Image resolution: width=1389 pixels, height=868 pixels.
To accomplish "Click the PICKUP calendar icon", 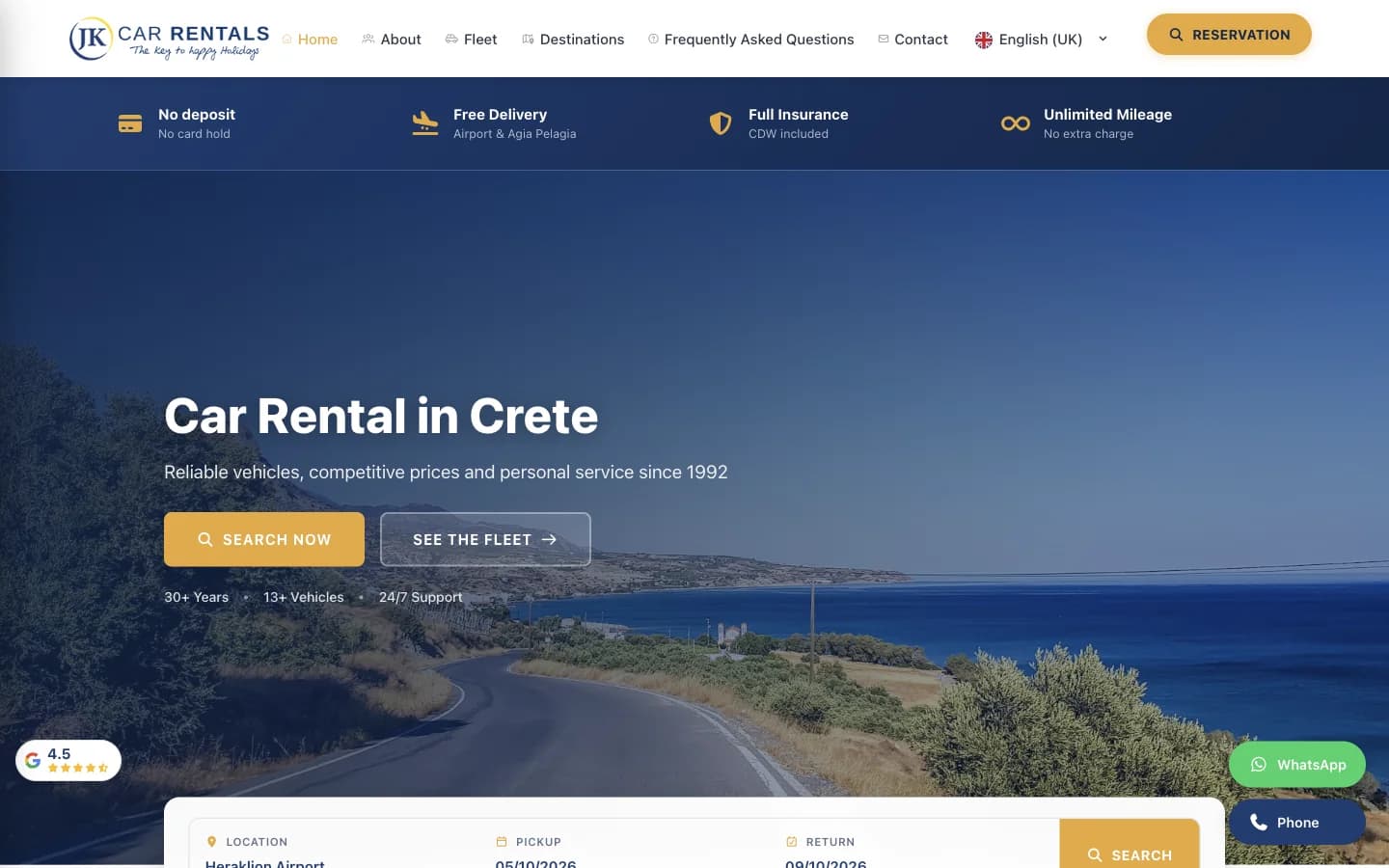I will [x=502, y=842].
